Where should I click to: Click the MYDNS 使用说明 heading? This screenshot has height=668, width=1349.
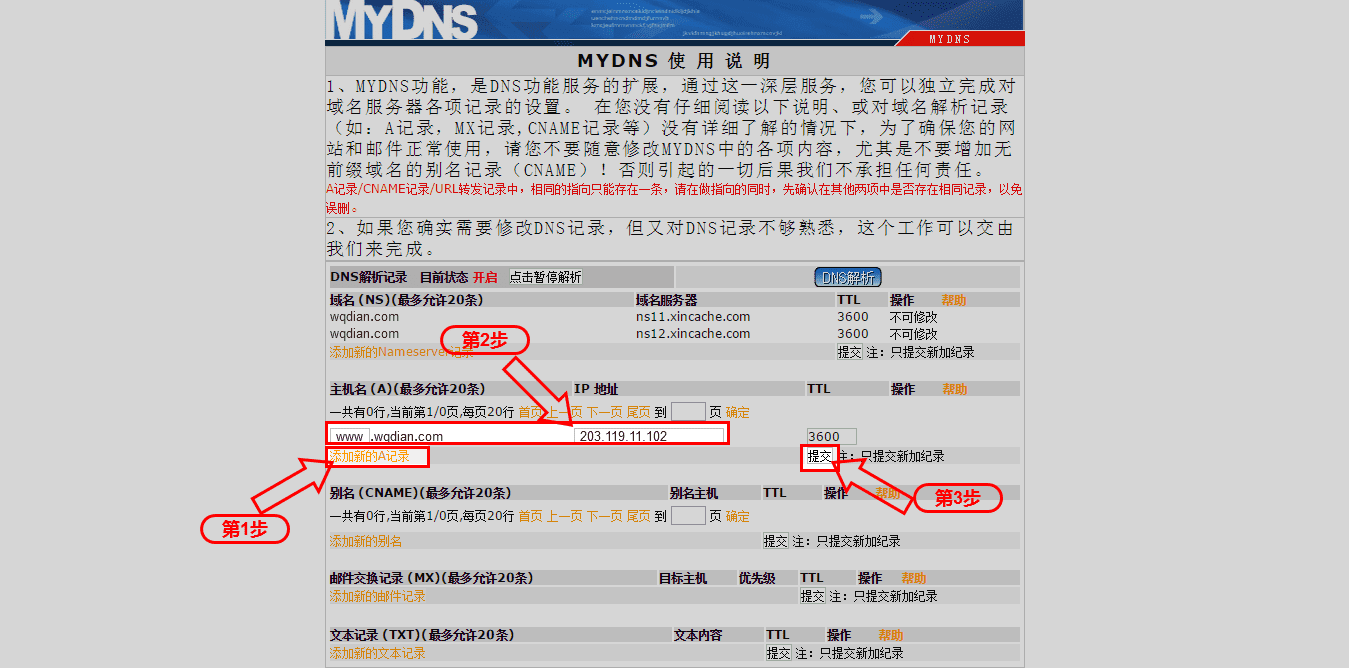click(674, 61)
